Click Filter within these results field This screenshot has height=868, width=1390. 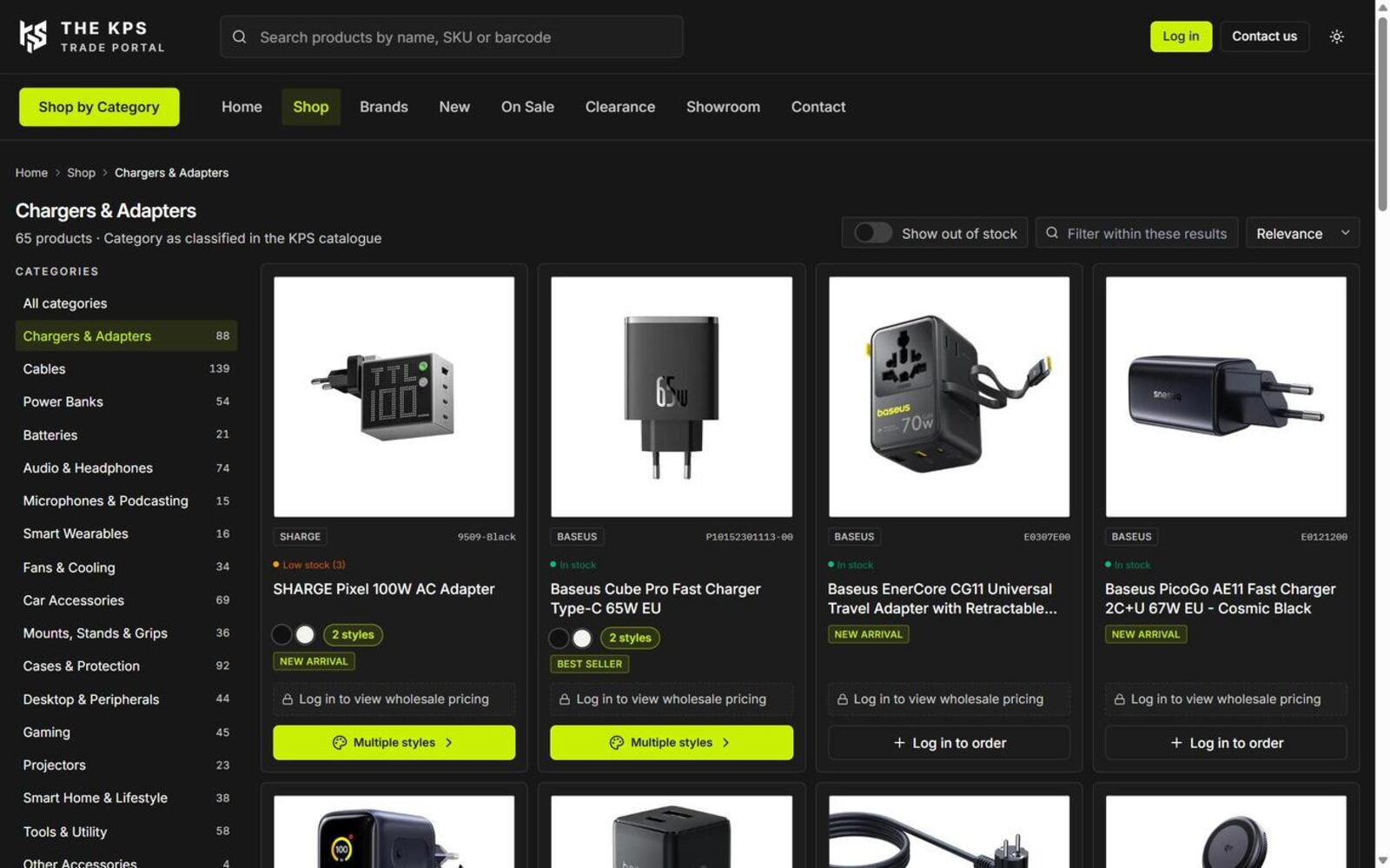pyautogui.click(x=1136, y=233)
